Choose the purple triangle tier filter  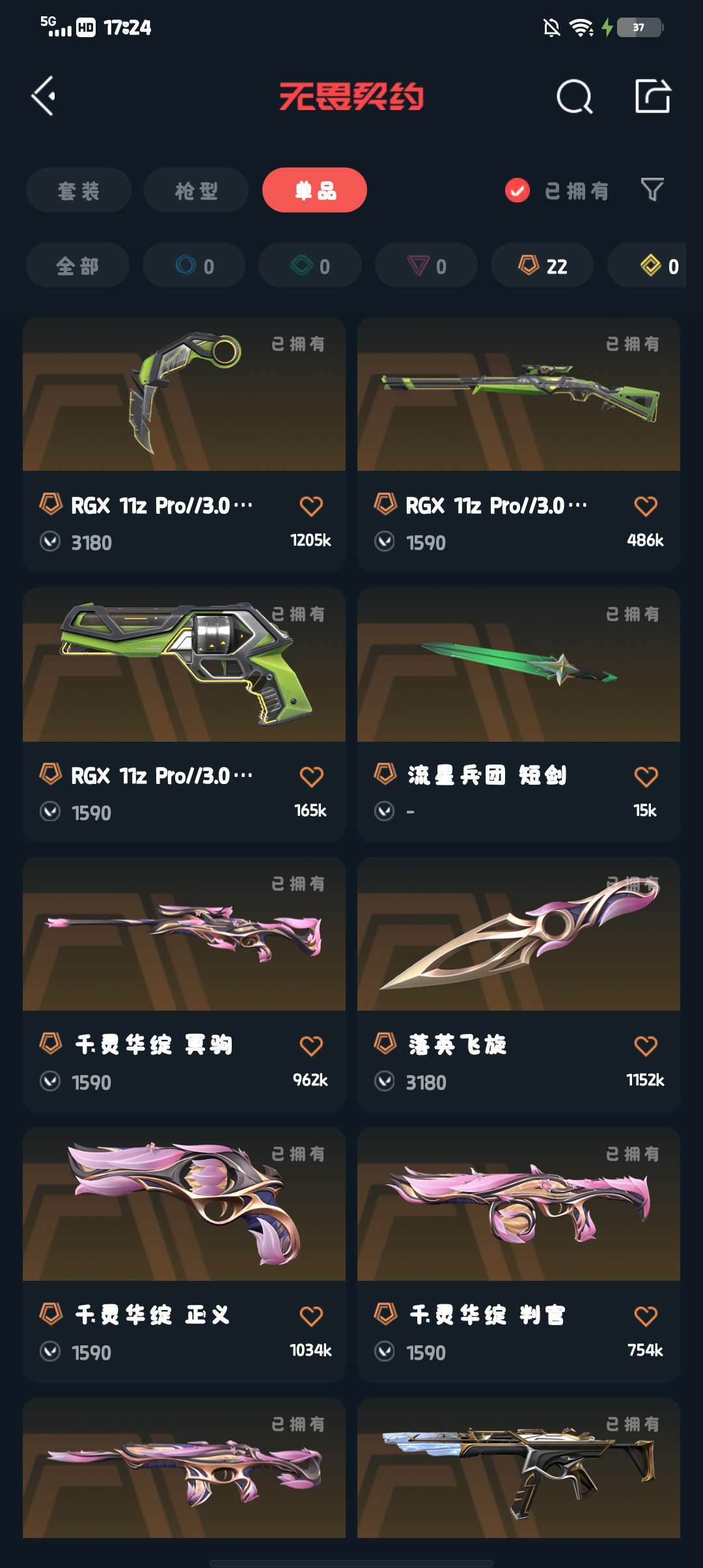click(x=426, y=266)
